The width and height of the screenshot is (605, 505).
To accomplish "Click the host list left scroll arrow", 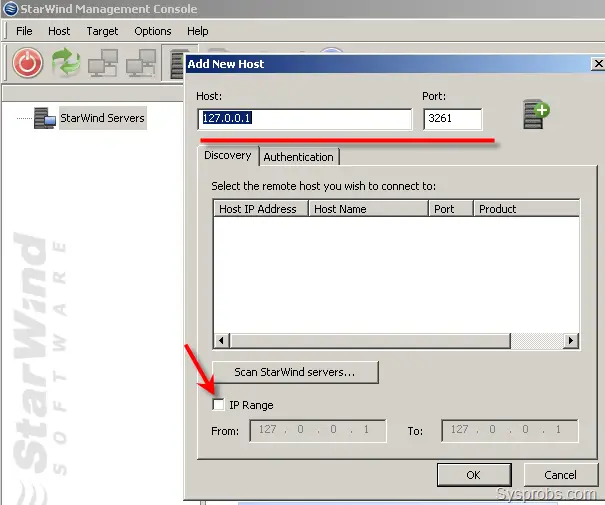I will (221, 341).
